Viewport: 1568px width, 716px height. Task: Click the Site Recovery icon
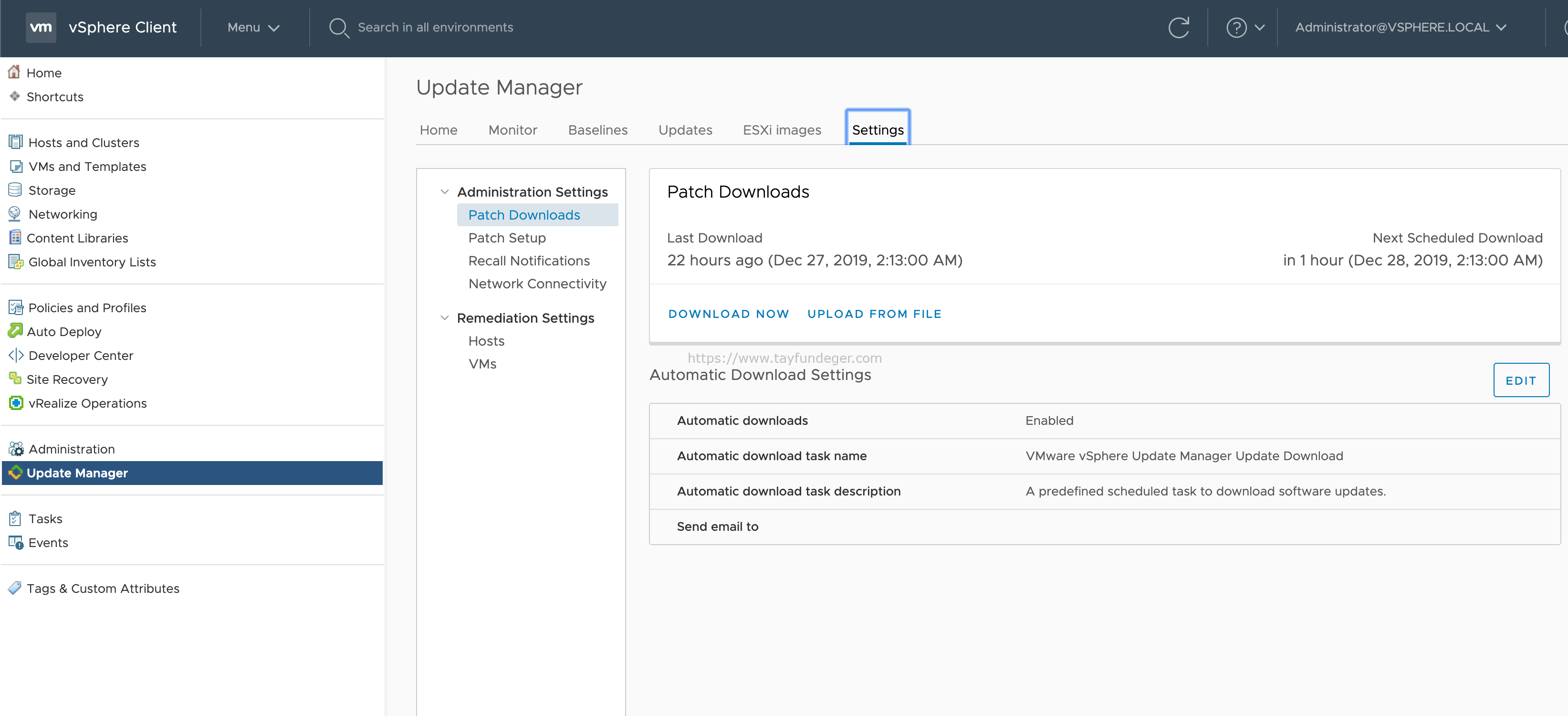pyautogui.click(x=15, y=378)
